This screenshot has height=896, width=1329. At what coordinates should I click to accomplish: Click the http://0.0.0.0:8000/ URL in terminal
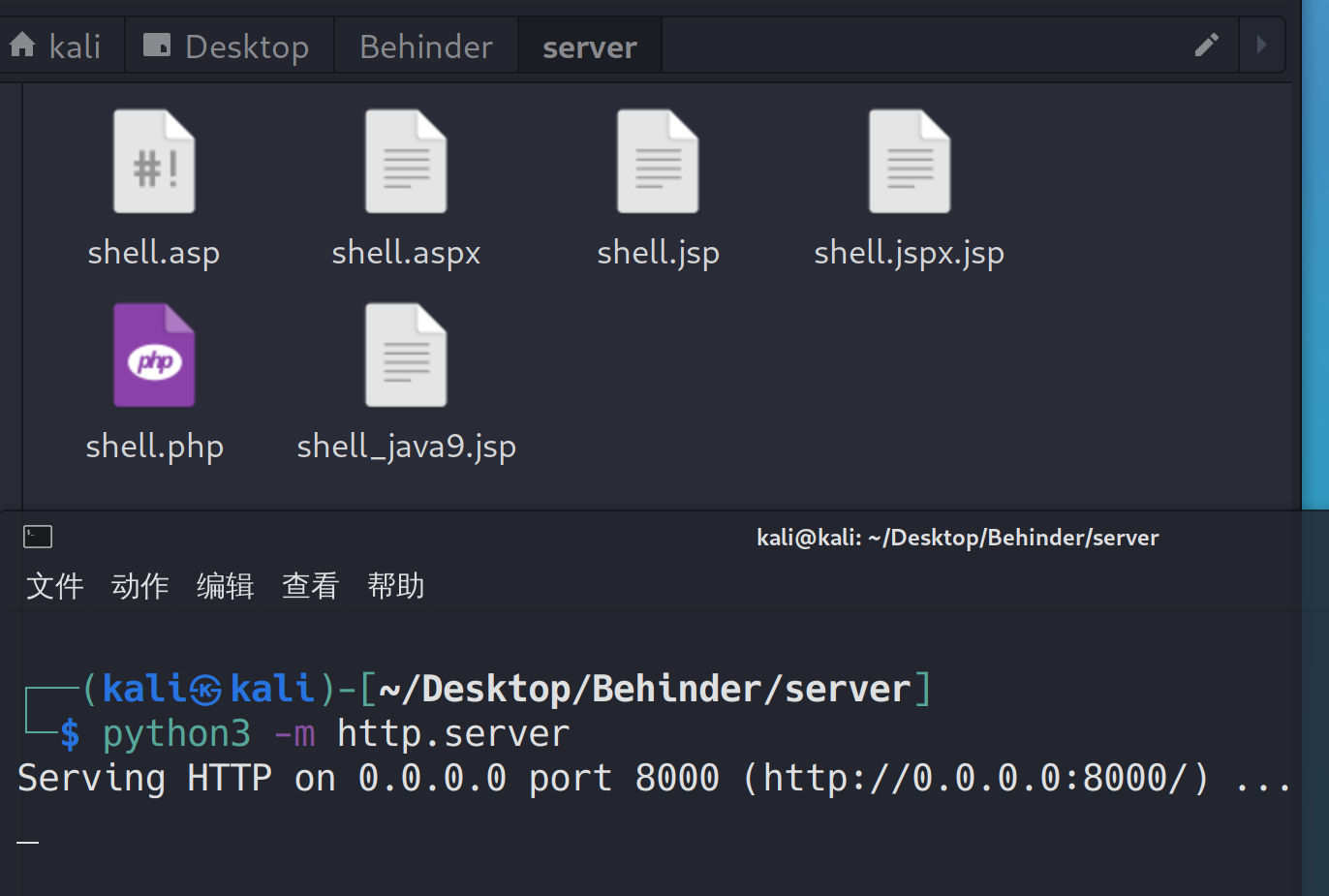tap(976, 779)
